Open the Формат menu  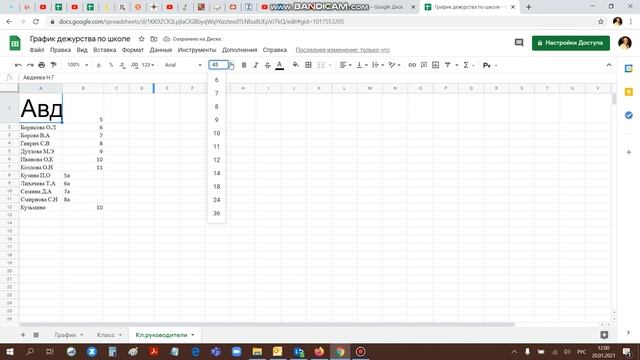tap(133, 50)
